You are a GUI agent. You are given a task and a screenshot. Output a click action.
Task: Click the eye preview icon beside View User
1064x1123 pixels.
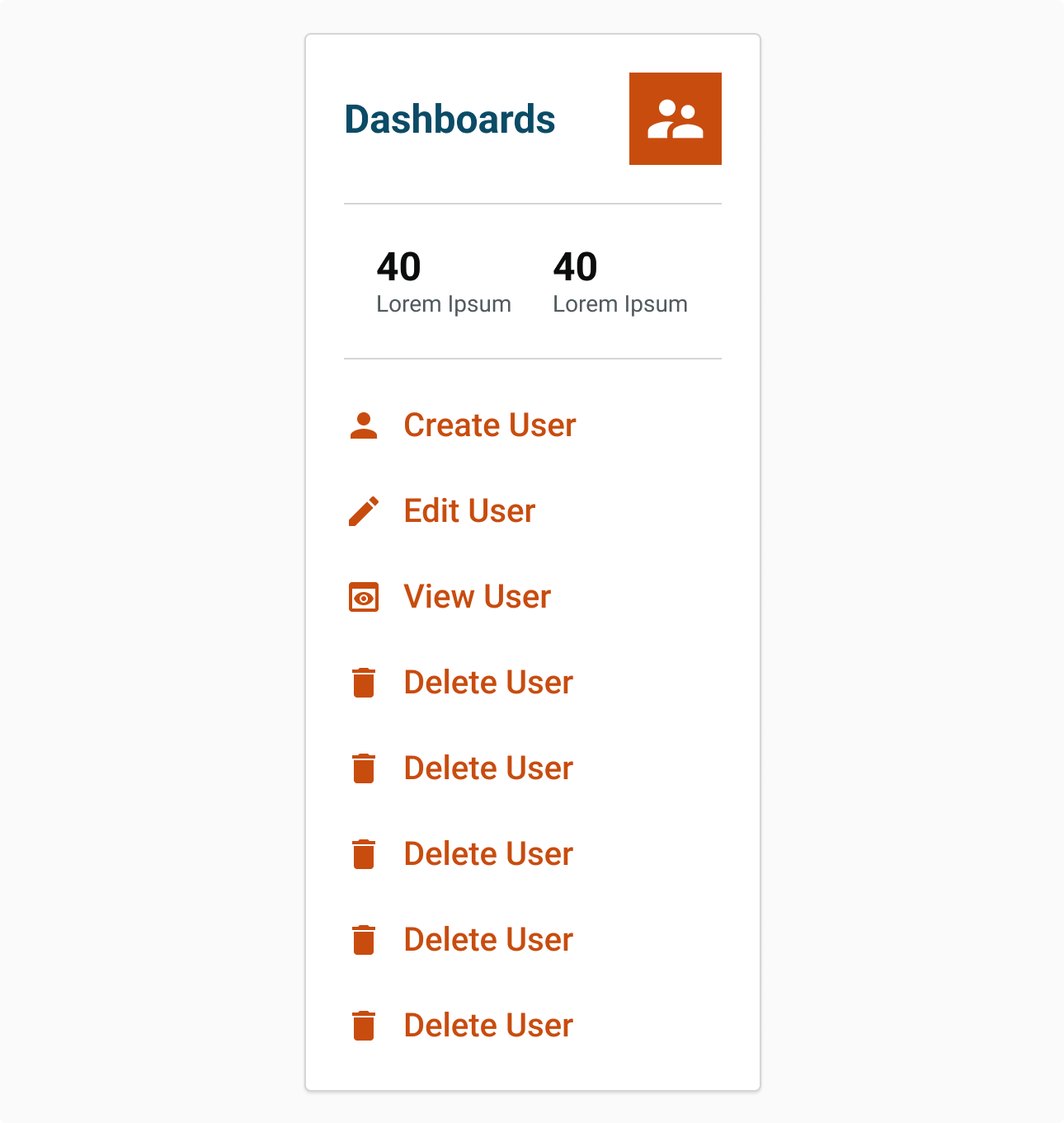(x=364, y=597)
